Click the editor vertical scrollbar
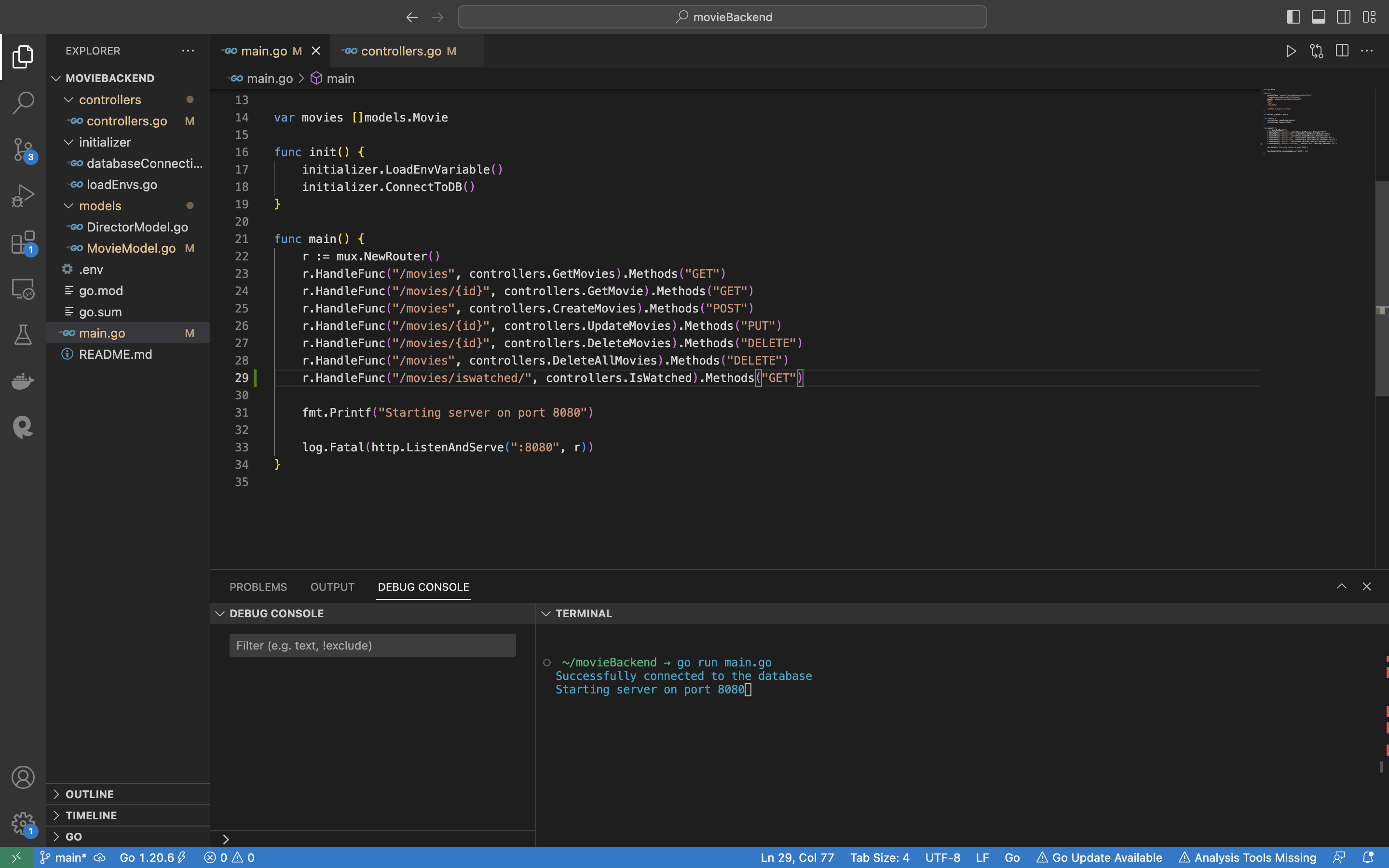The height and width of the screenshot is (868, 1389). click(1382, 287)
